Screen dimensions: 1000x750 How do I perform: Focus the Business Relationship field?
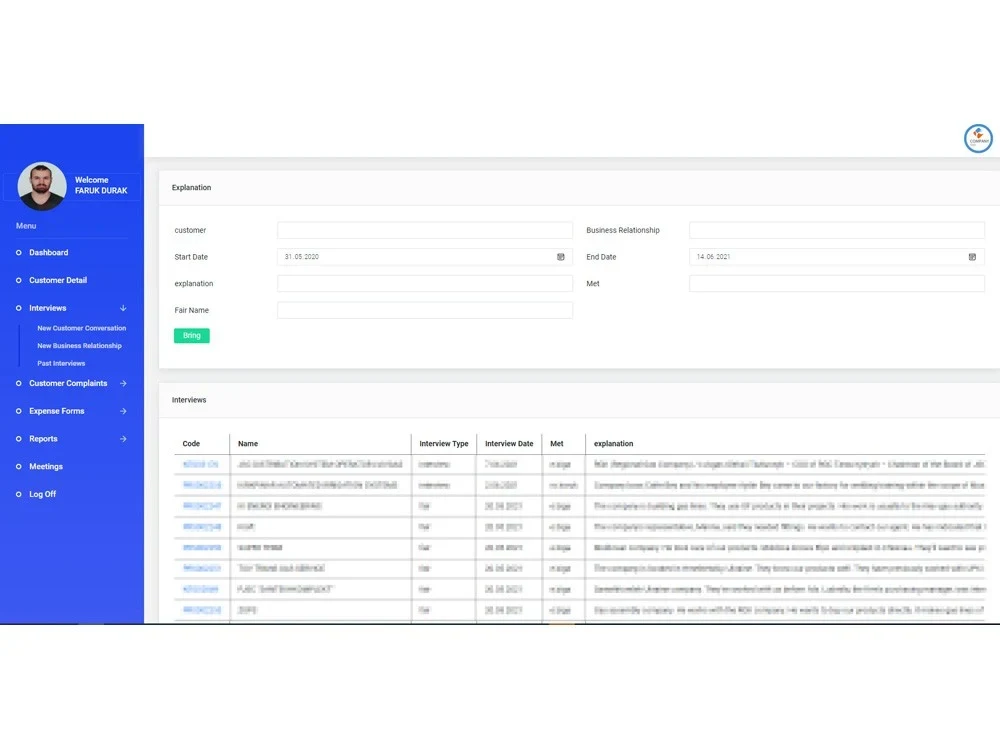coord(837,230)
